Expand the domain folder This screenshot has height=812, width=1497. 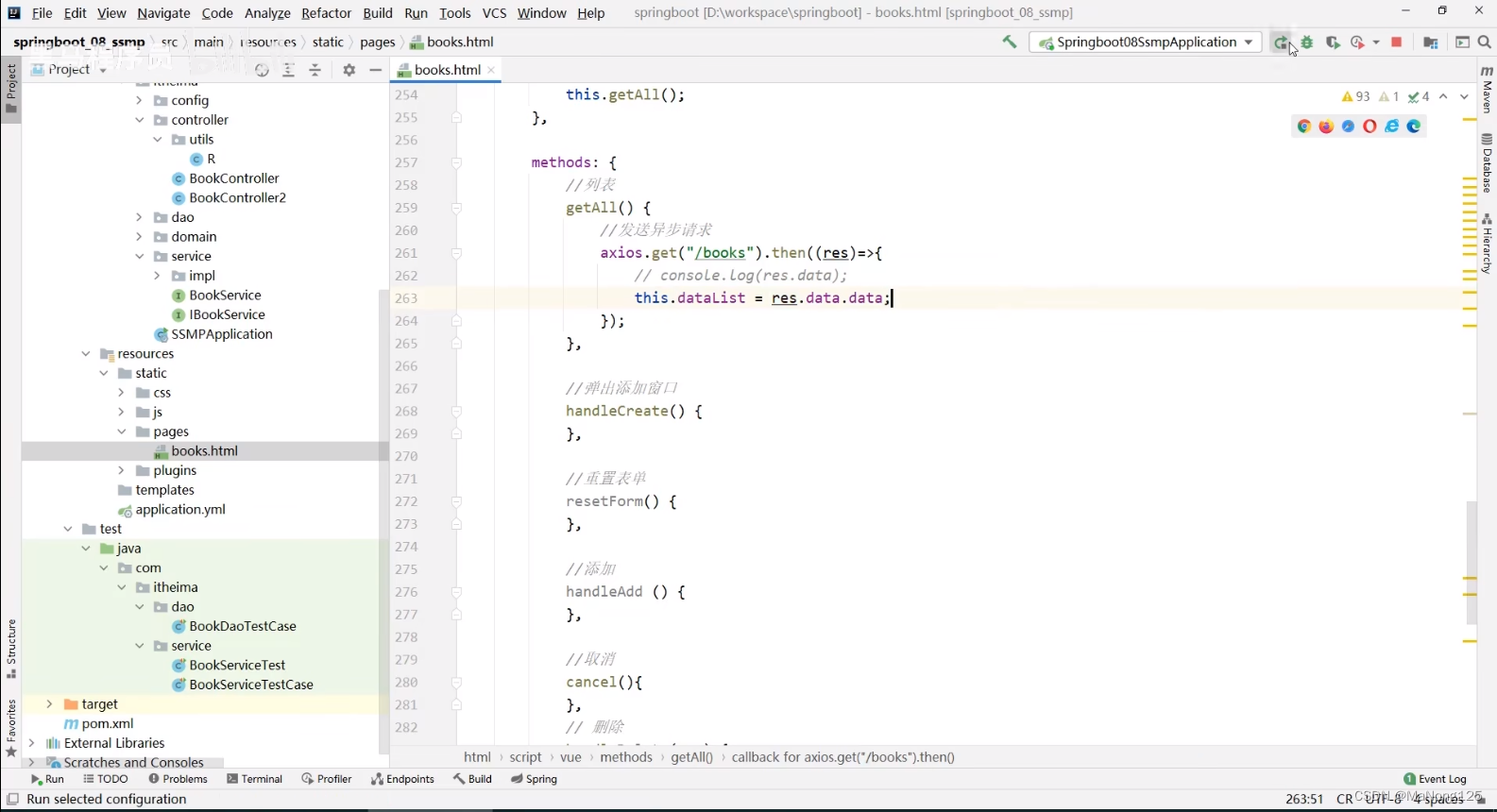[139, 237]
